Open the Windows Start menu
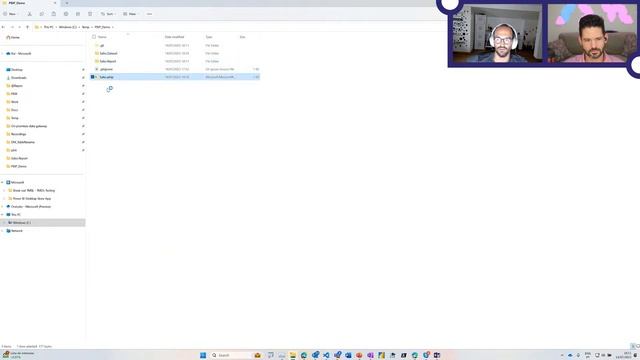Image resolution: width=640 pixels, height=360 pixels. [x=203, y=355]
